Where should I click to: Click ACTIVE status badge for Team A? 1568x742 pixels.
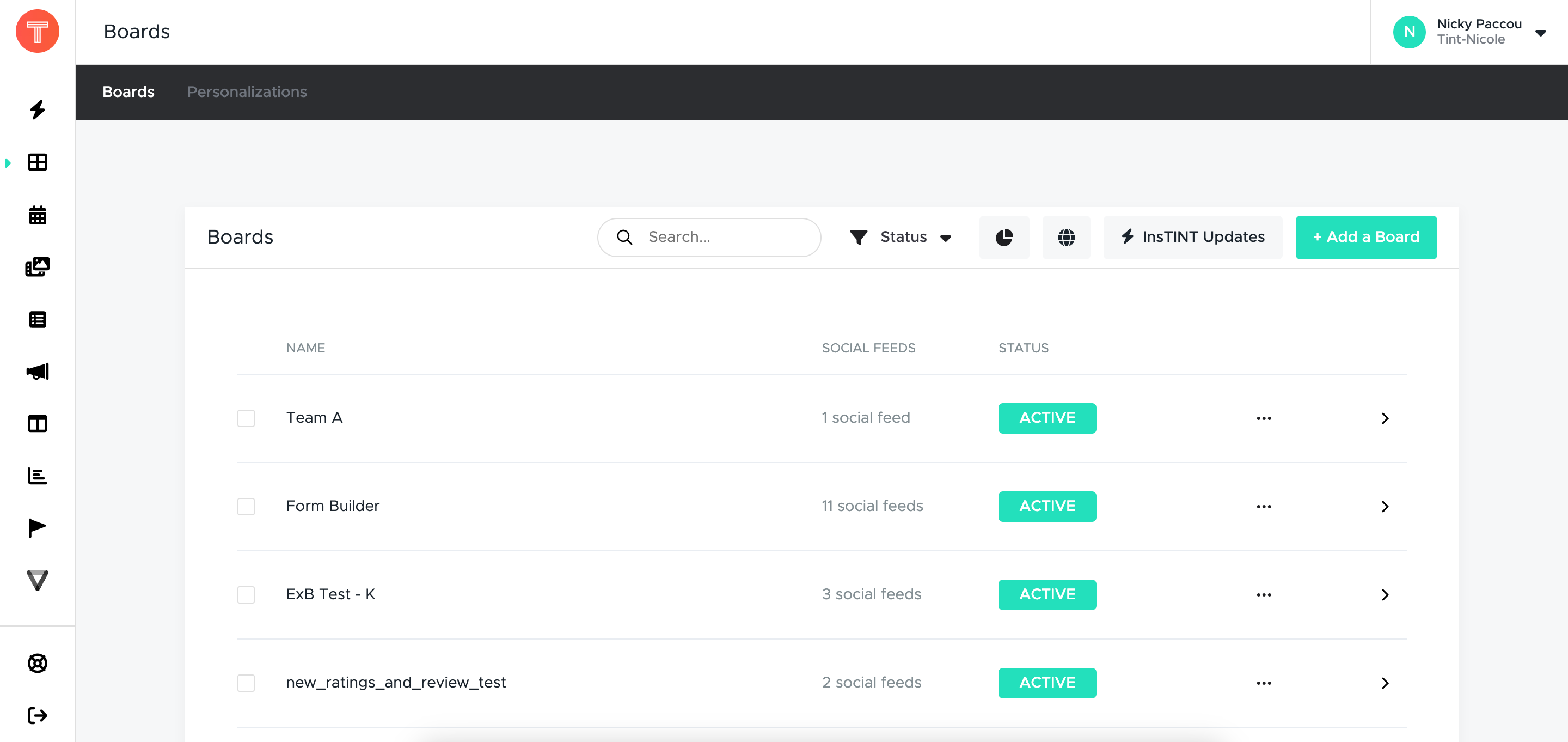(x=1047, y=418)
